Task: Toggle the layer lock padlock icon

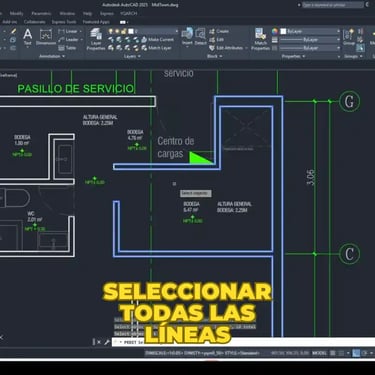Action: click(124, 31)
